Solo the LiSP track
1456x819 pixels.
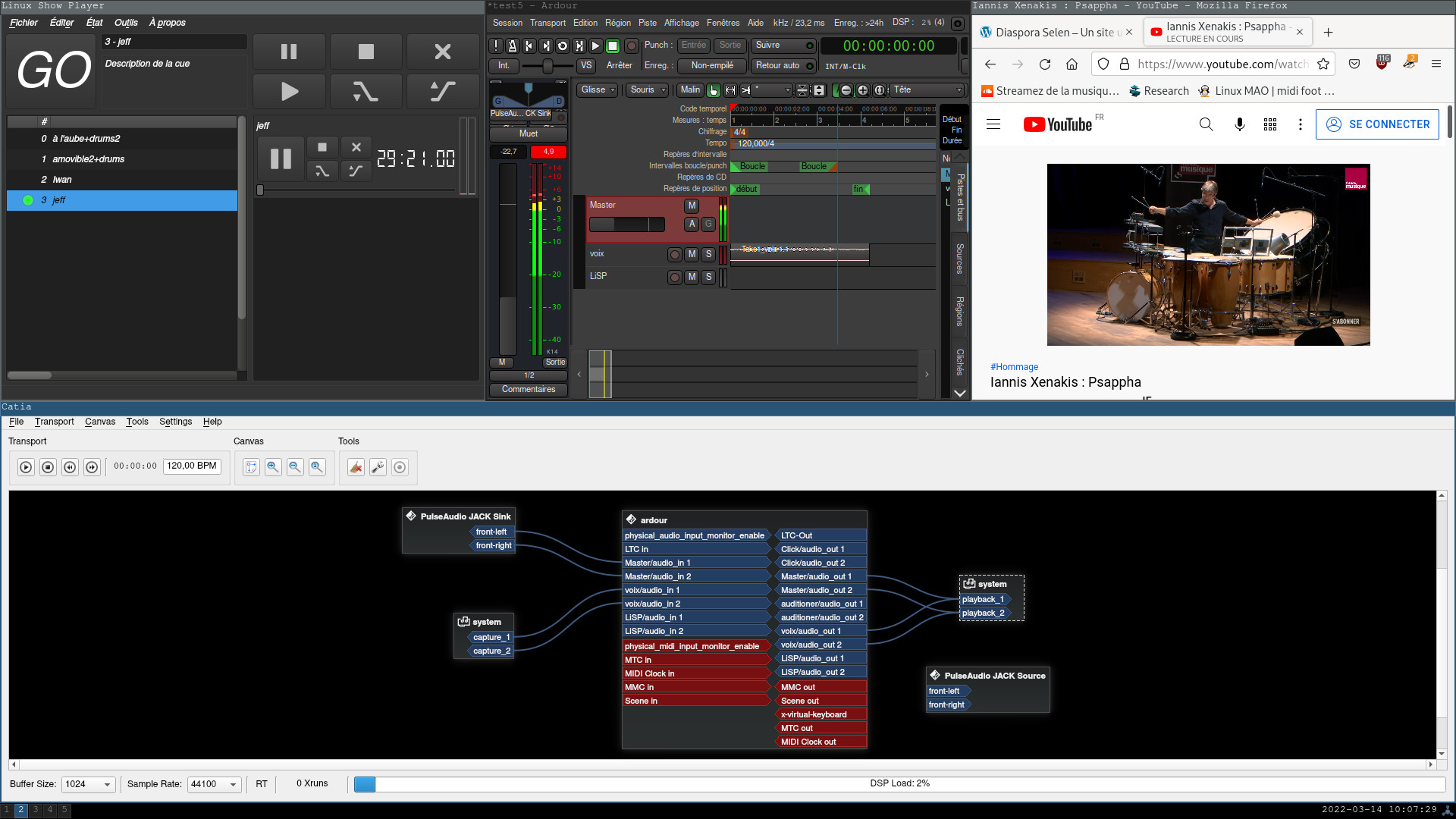[708, 277]
